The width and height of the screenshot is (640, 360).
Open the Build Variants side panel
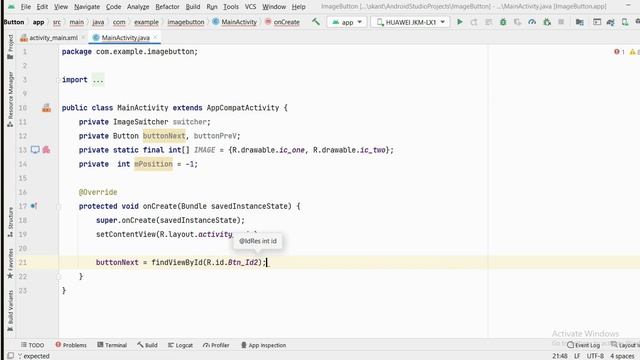pos(10,310)
